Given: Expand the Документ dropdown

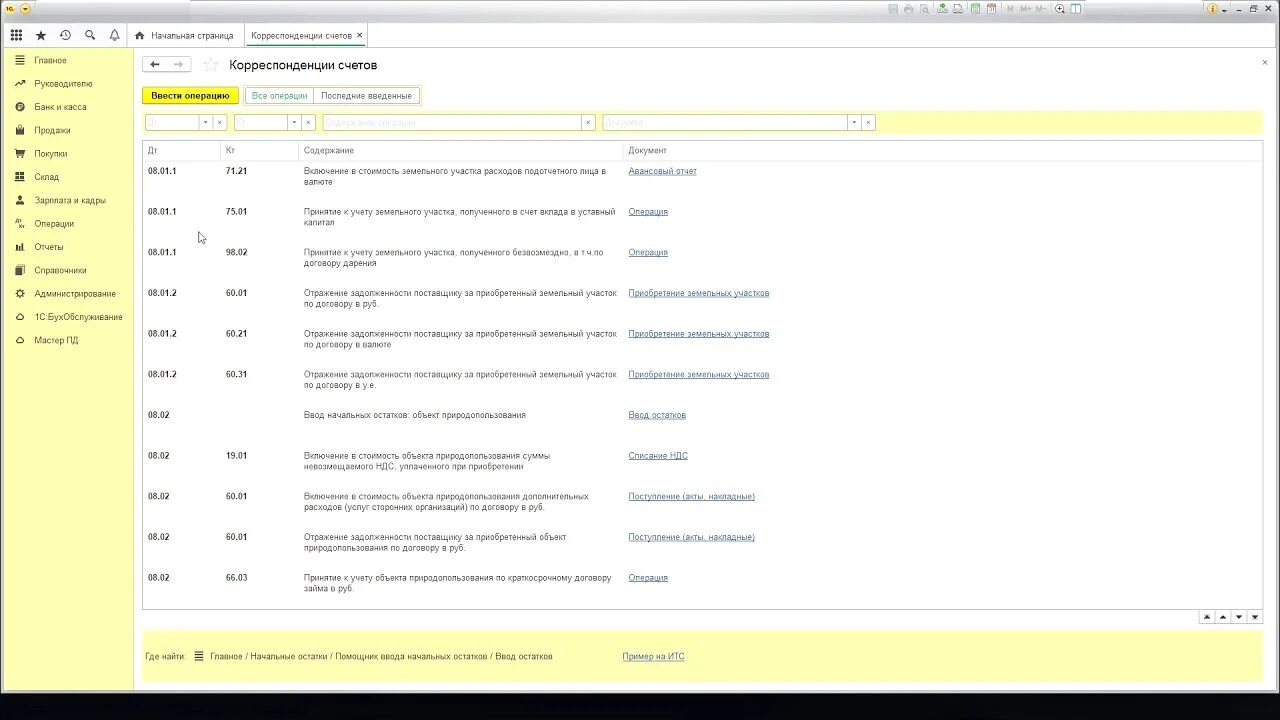Looking at the screenshot, I should tap(854, 122).
